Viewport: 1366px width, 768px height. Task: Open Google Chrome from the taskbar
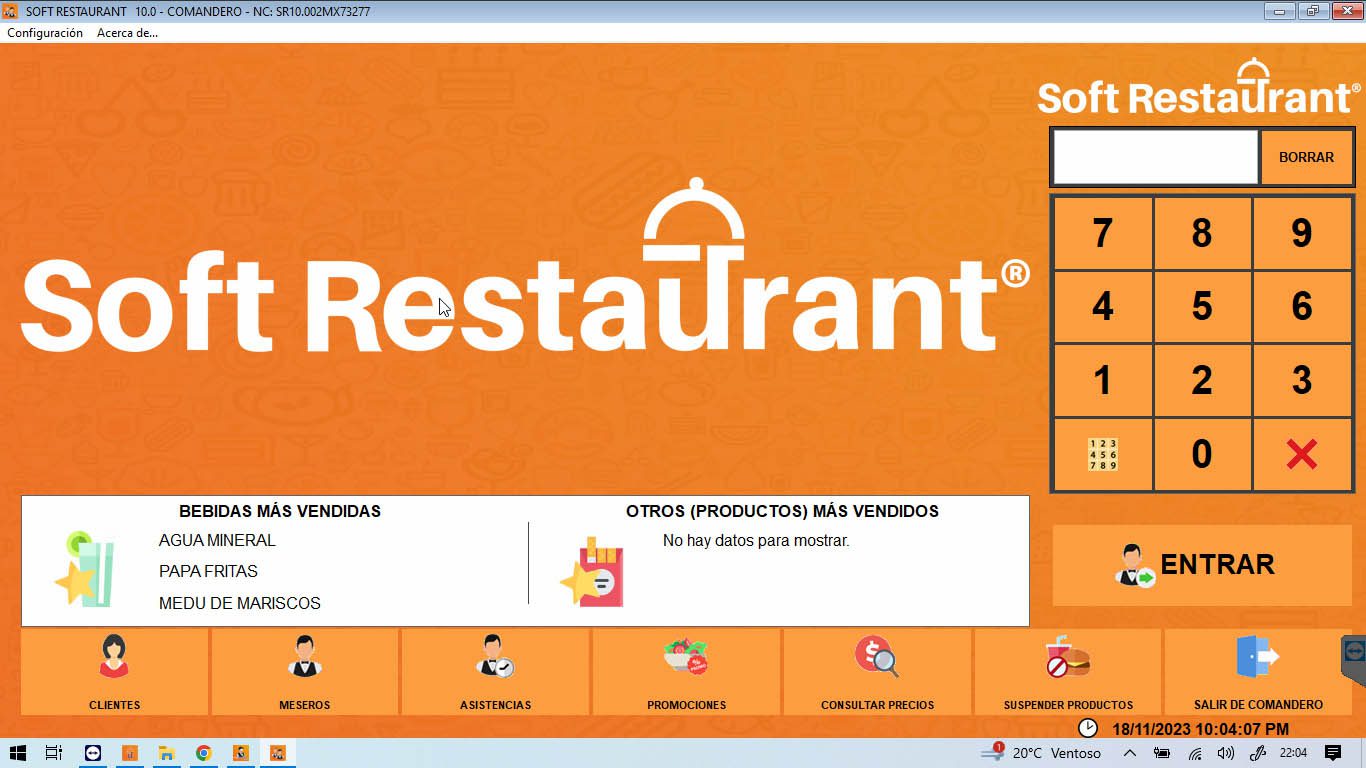tap(203, 753)
